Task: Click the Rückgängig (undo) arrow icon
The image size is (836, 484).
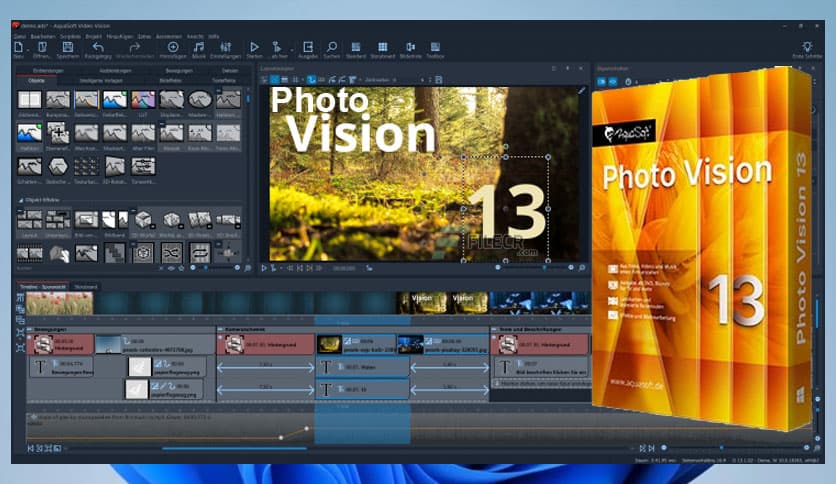Action: click(x=98, y=47)
